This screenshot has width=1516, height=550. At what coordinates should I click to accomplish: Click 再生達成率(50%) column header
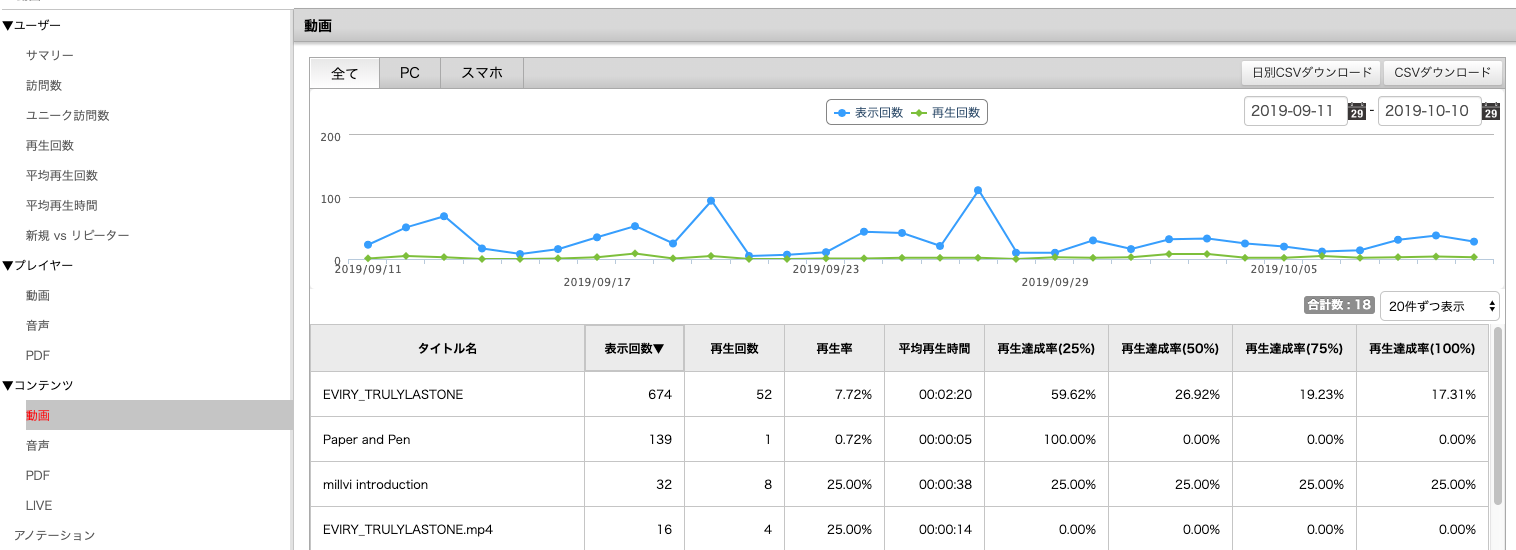(x=1170, y=349)
